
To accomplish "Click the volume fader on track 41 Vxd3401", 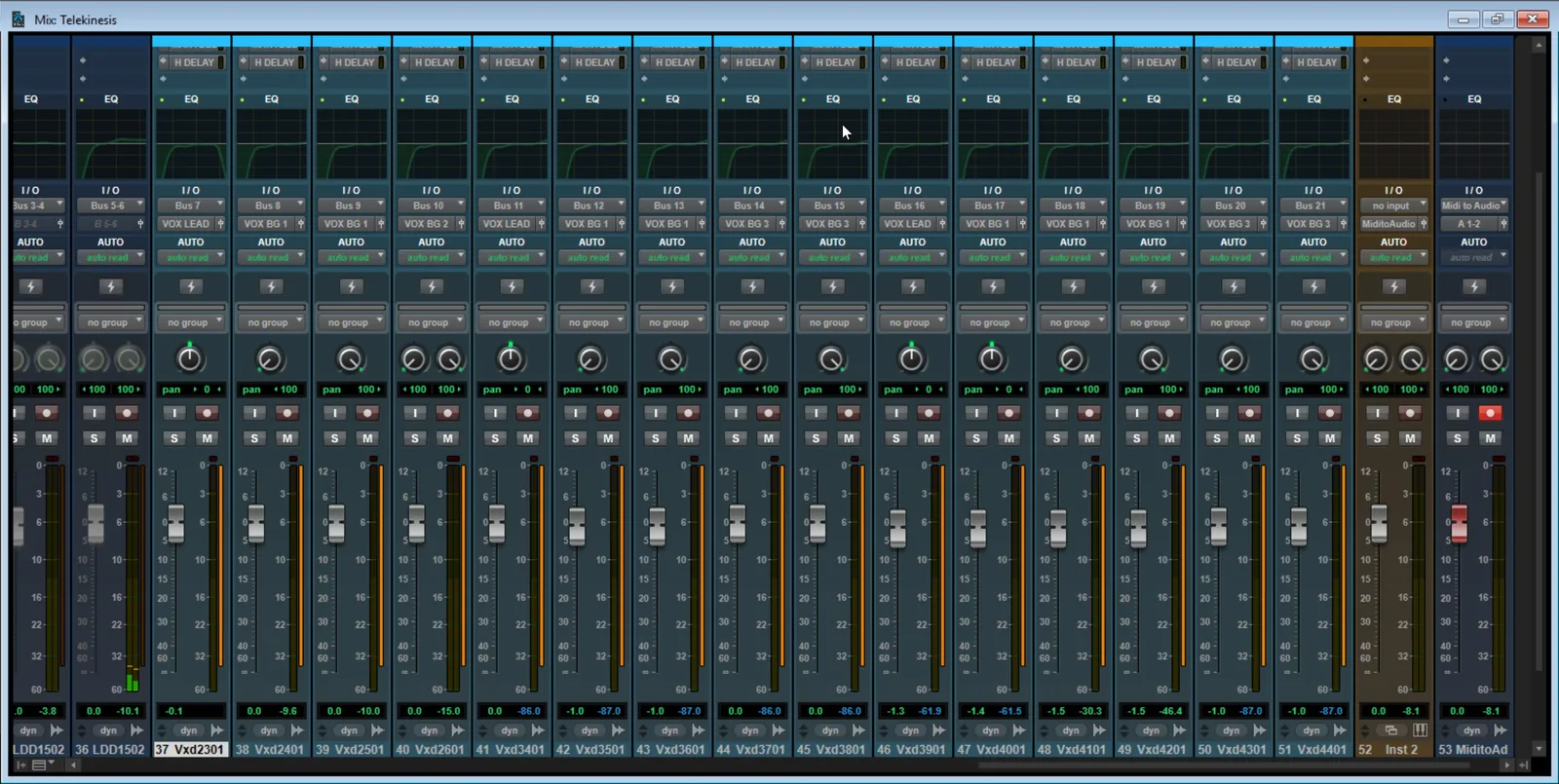I will (x=496, y=525).
